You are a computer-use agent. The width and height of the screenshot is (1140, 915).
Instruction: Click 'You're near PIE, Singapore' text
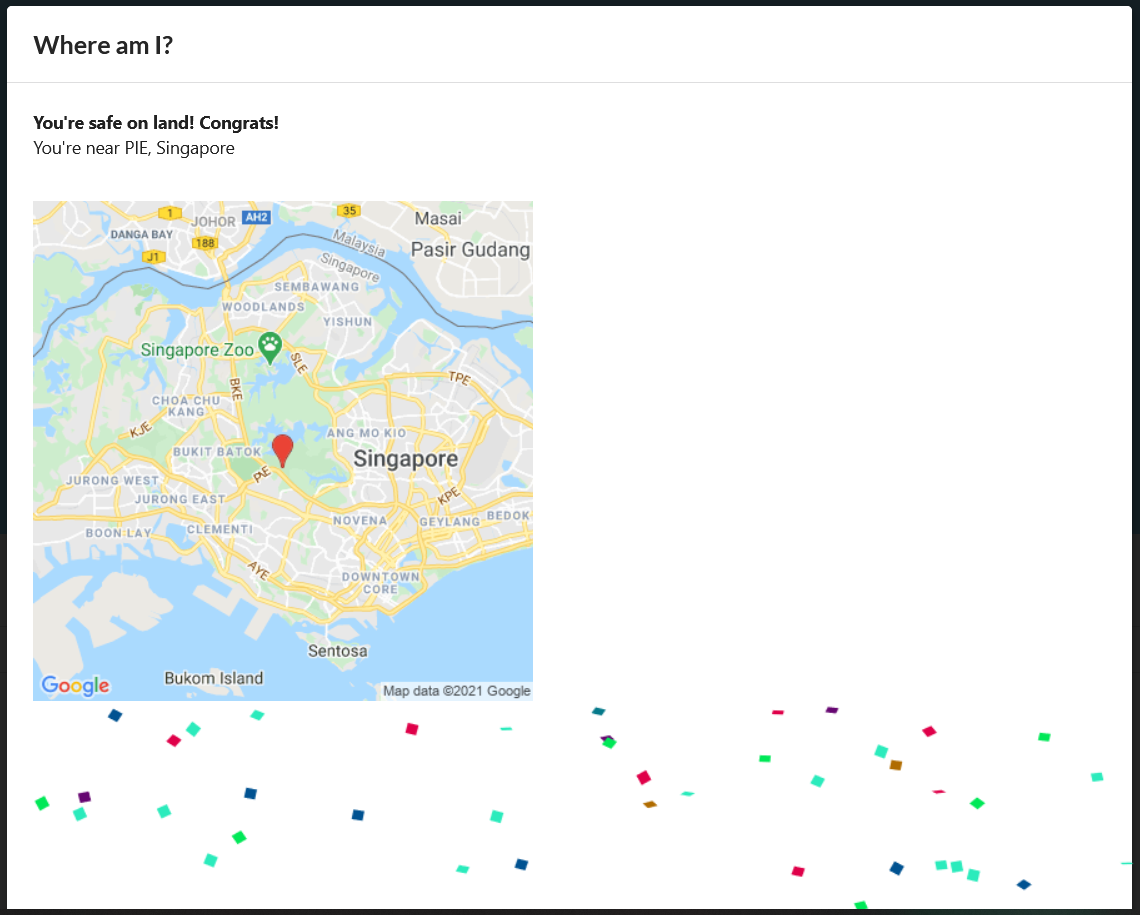[134, 148]
